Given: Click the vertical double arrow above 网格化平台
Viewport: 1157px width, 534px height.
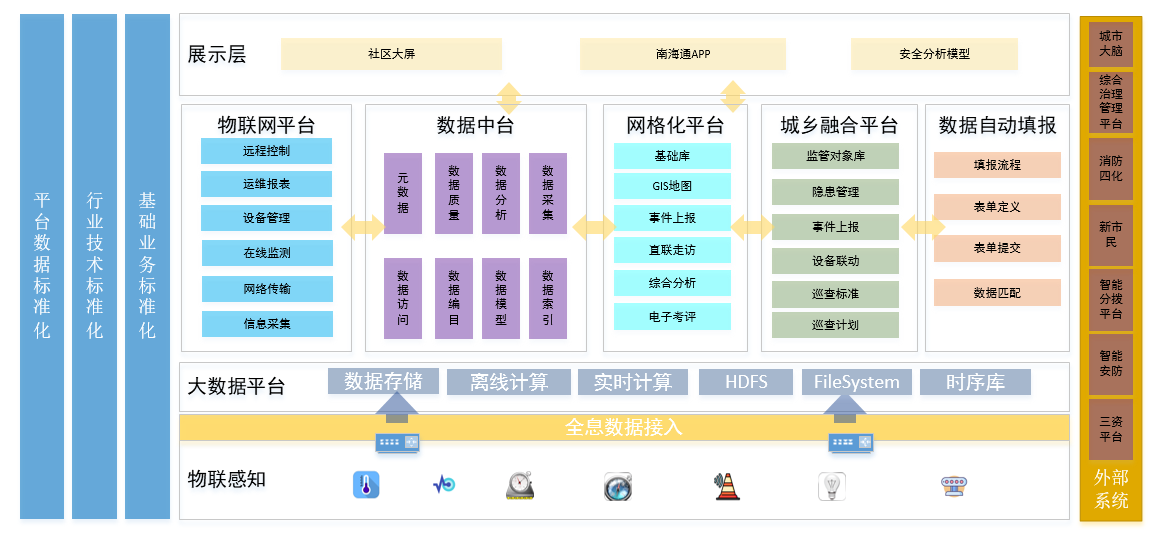Looking at the screenshot, I should point(733,96).
